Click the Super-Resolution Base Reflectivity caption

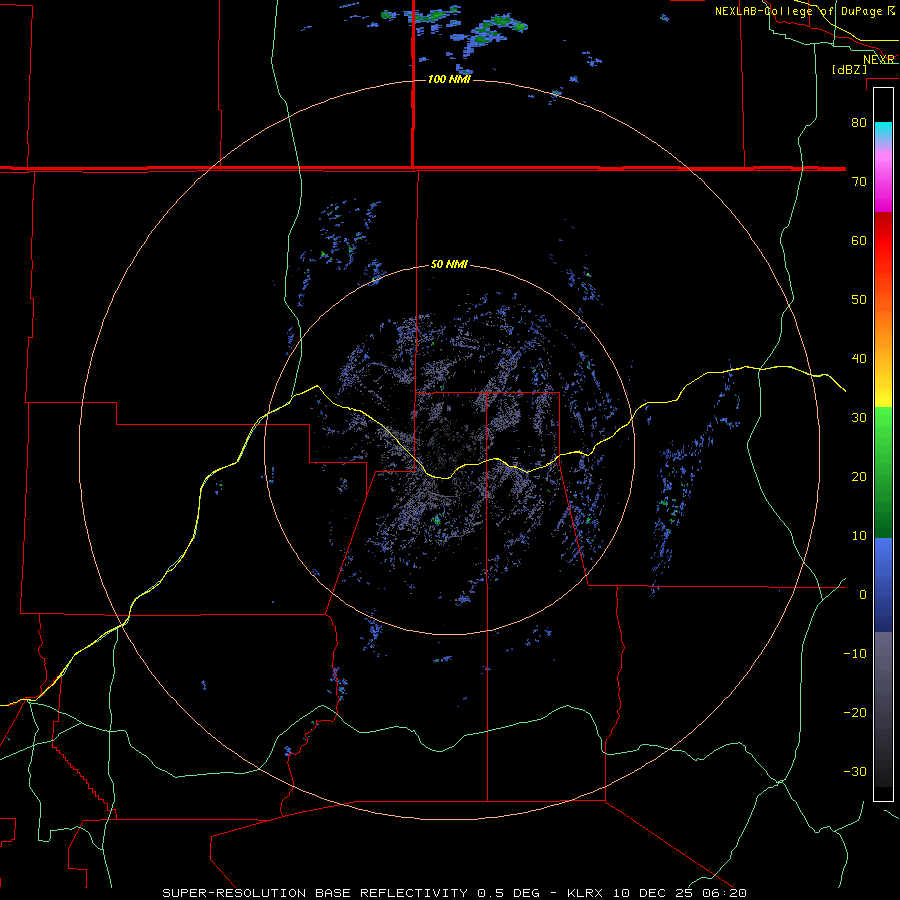coord(453,893)
